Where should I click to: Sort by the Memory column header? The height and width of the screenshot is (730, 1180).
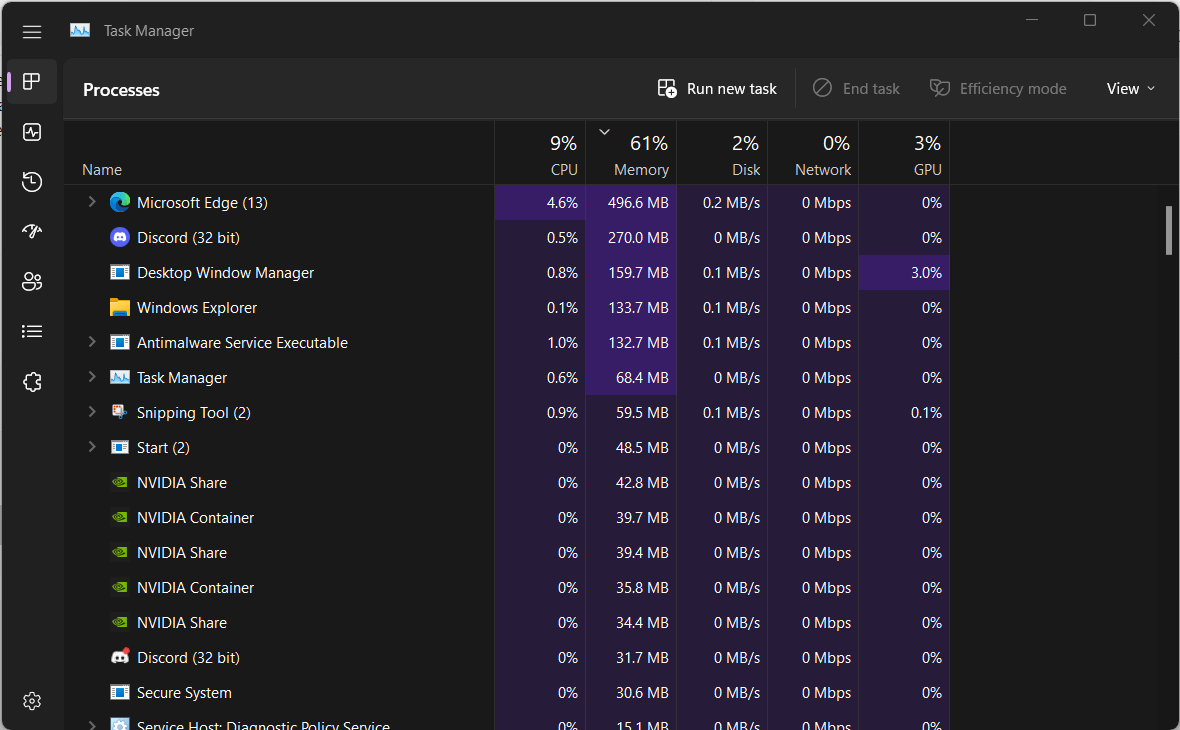click(x=631, y=153)
